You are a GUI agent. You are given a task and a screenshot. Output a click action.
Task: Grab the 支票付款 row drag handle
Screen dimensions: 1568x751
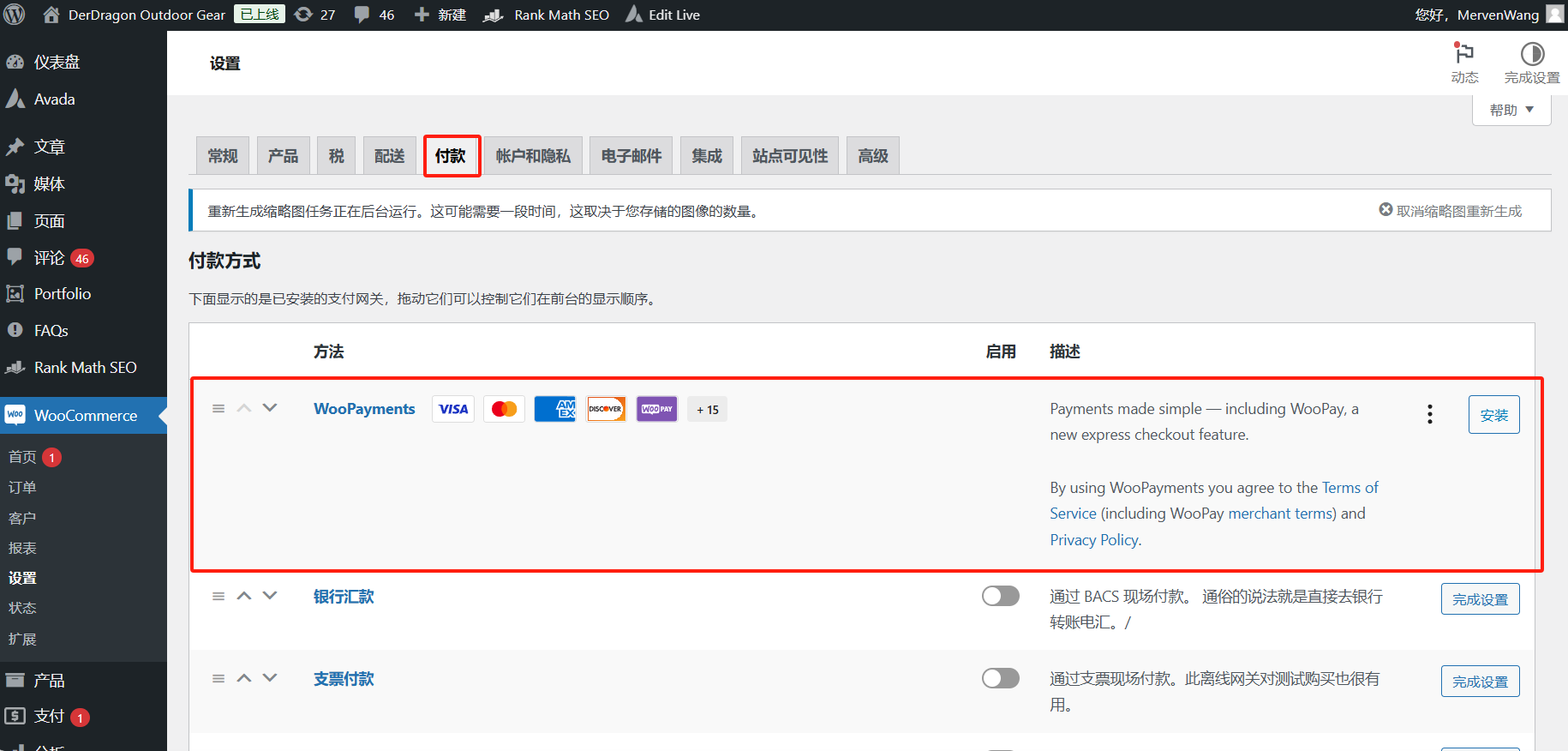[218, 678]
